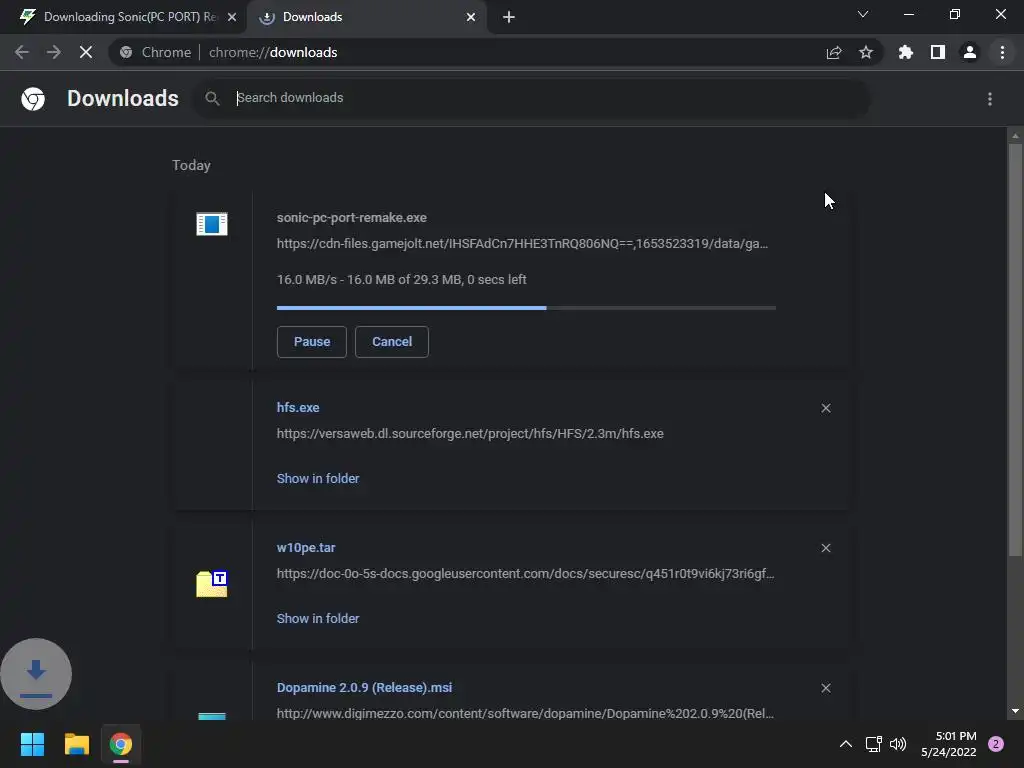Viewport: 1024px width, 768px height.
Task: Open notifications badge showing 2
Action: tap(996, 744)
